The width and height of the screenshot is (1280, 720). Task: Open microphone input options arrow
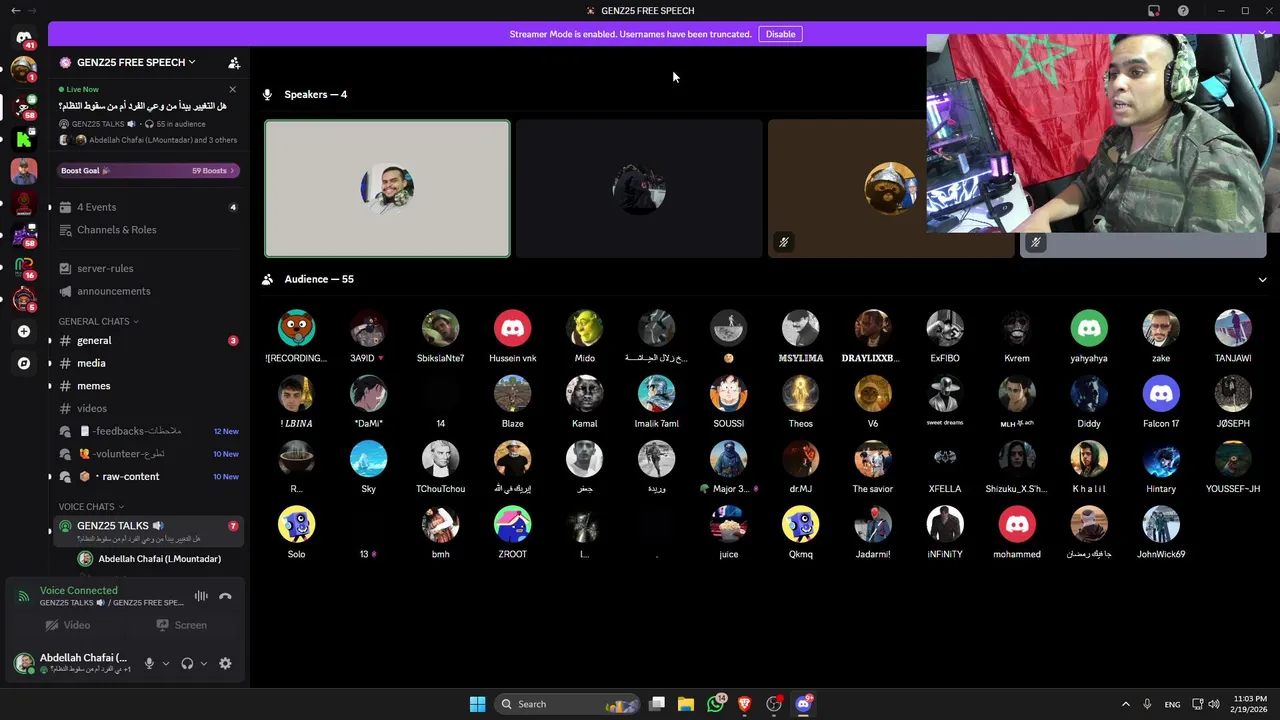point(166,663)
